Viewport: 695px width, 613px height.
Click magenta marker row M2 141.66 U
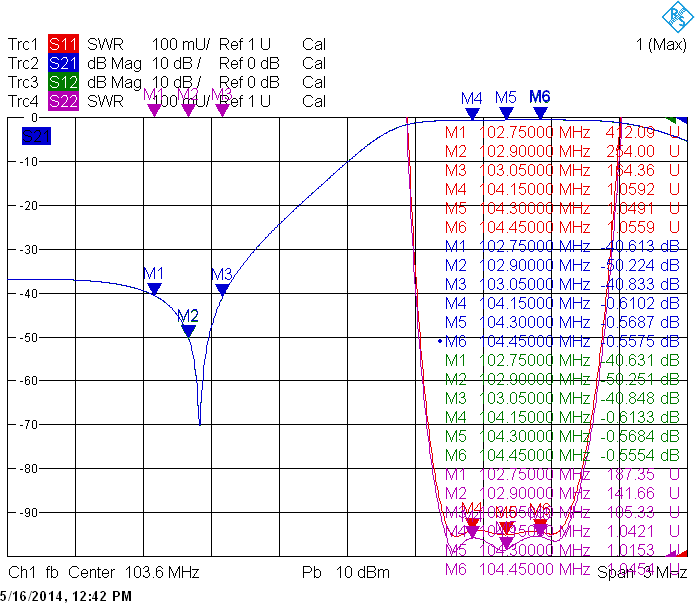pyautogui.click(x=562, y=493)
